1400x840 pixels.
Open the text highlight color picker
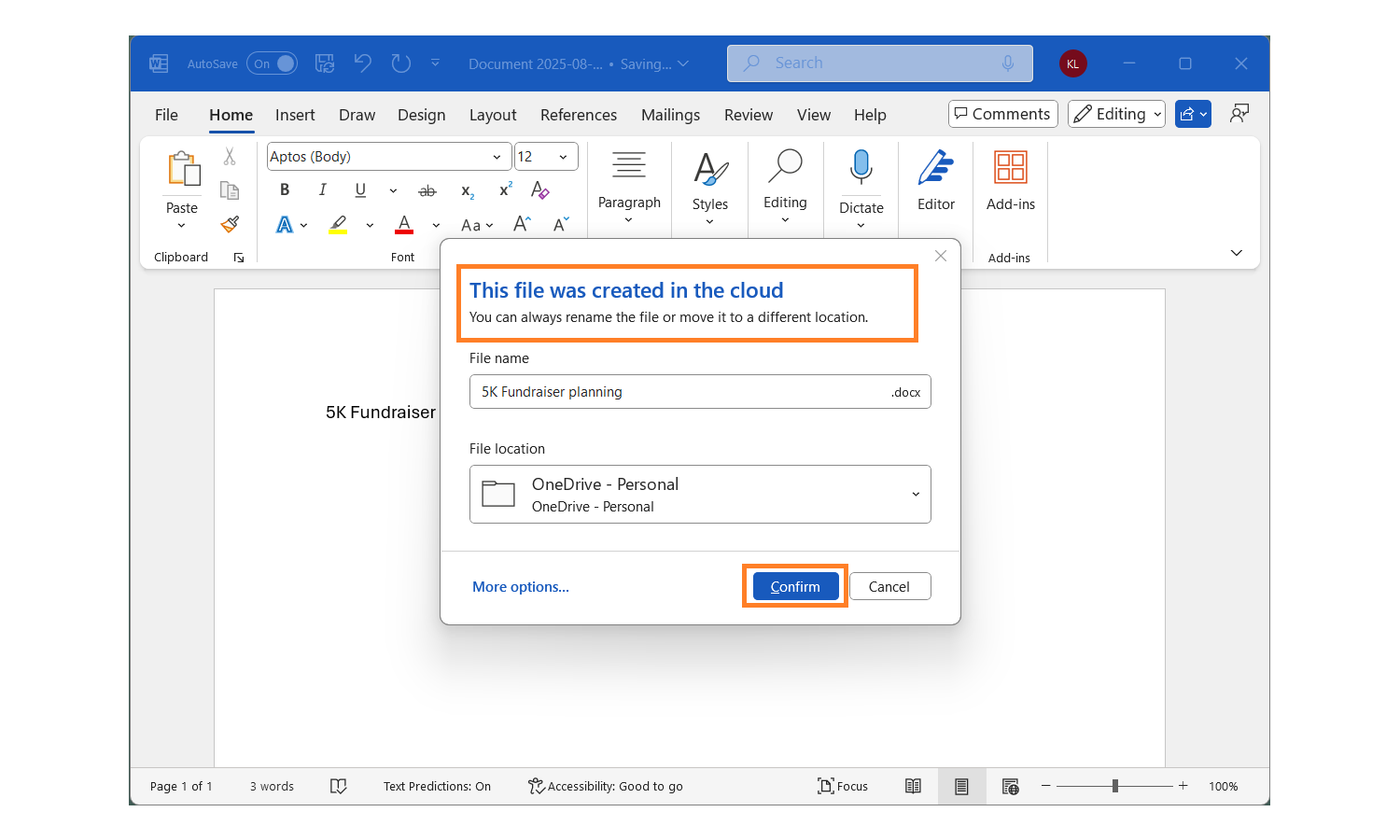(x=370, y=225)
